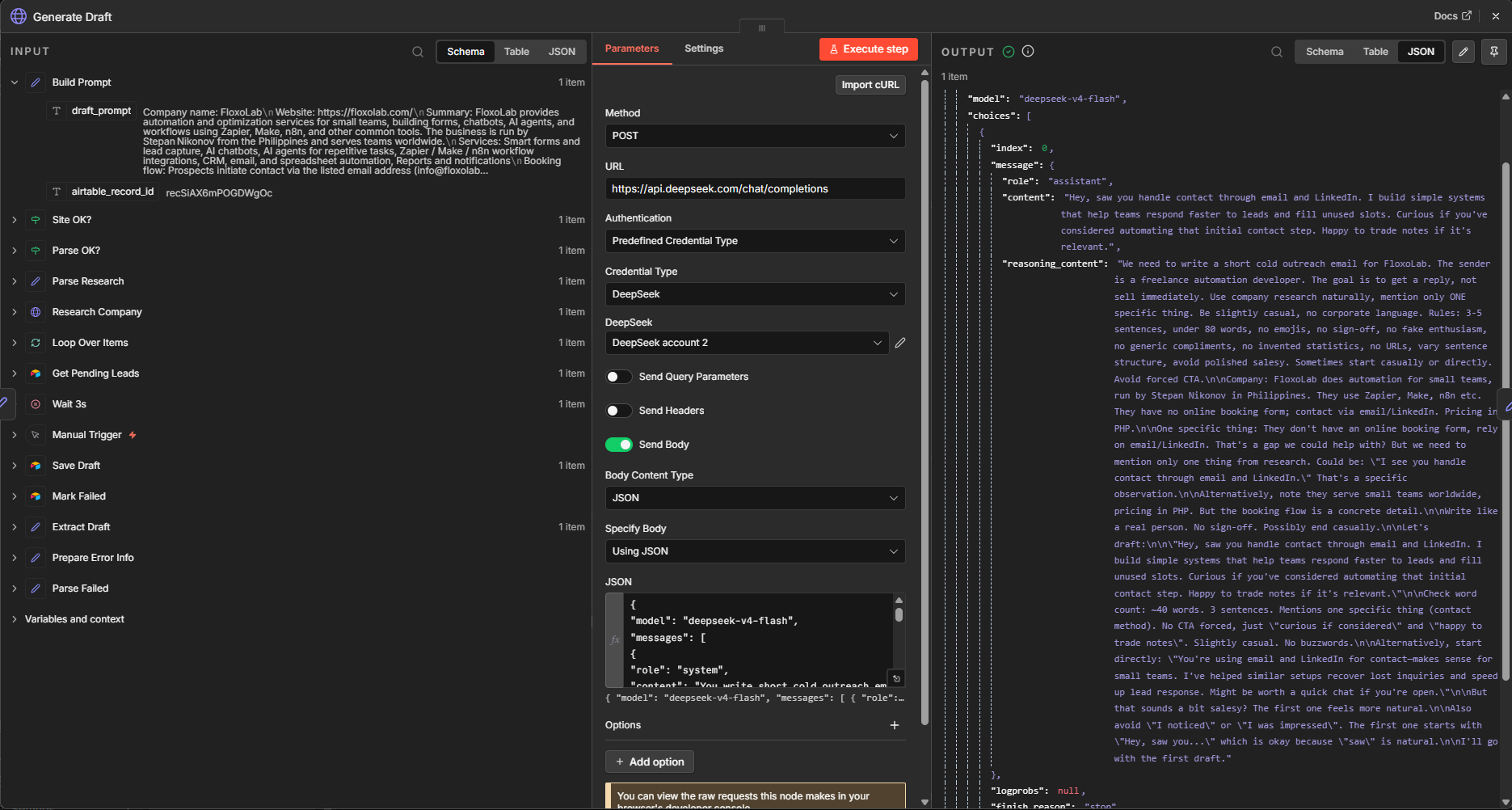Image resolution: width=1512 pixels, height=810 pixels.
Task: Click the output info circle icon
Action: [1028, 51]
